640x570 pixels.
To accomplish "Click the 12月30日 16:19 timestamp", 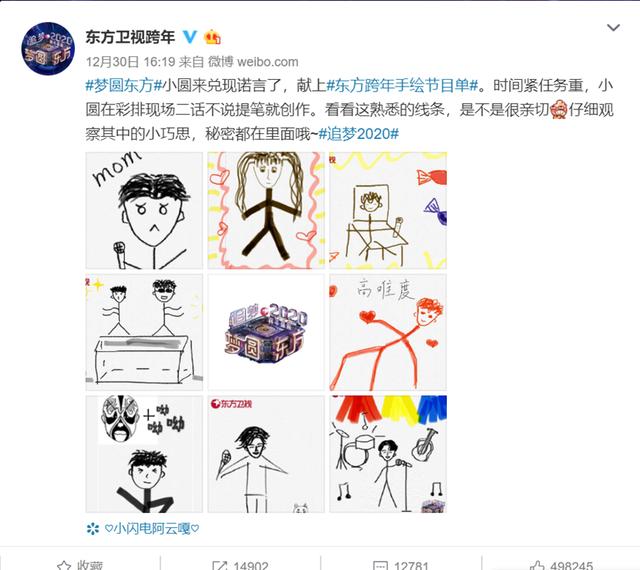I will pos(131,62).
